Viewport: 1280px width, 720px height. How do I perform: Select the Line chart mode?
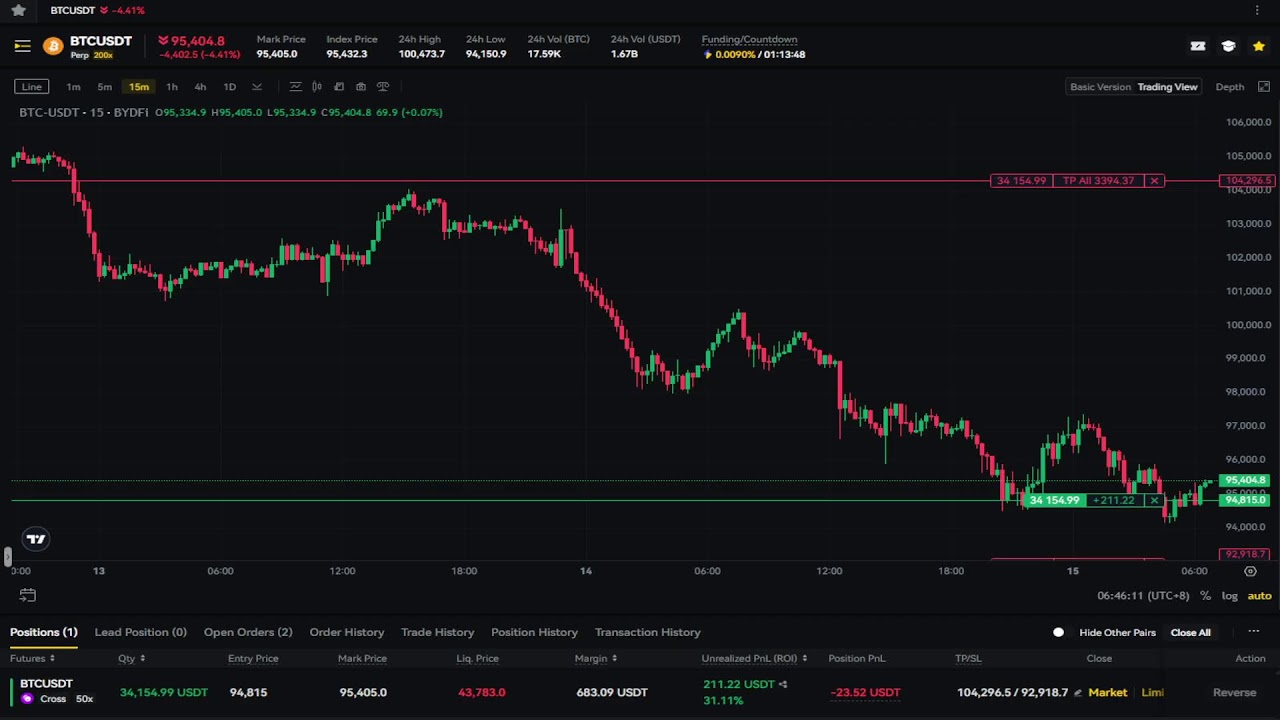(32, 87)
